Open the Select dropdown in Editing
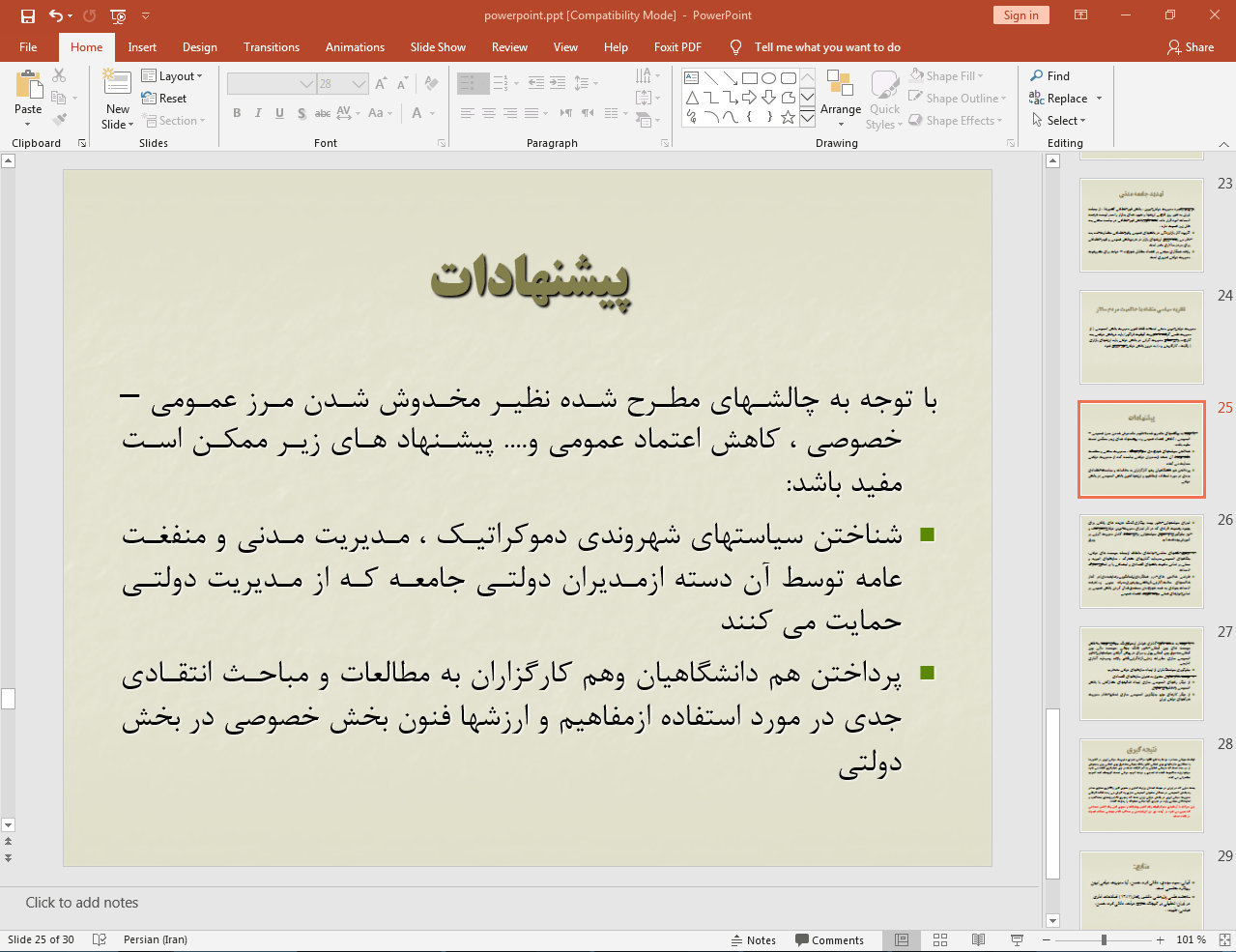 (x=1059, y=121)
